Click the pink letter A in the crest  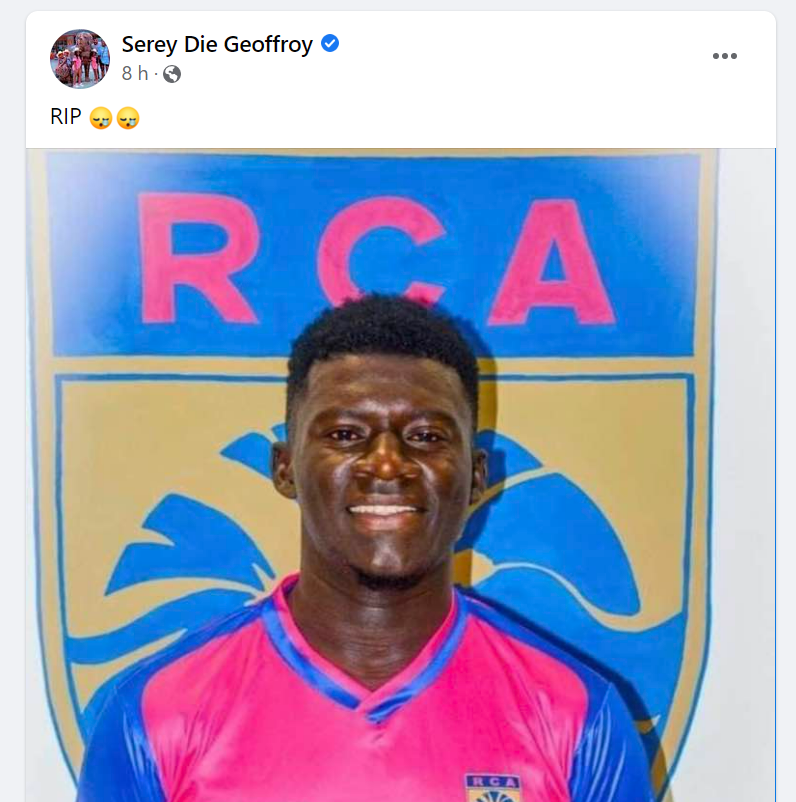pos(552,262)
